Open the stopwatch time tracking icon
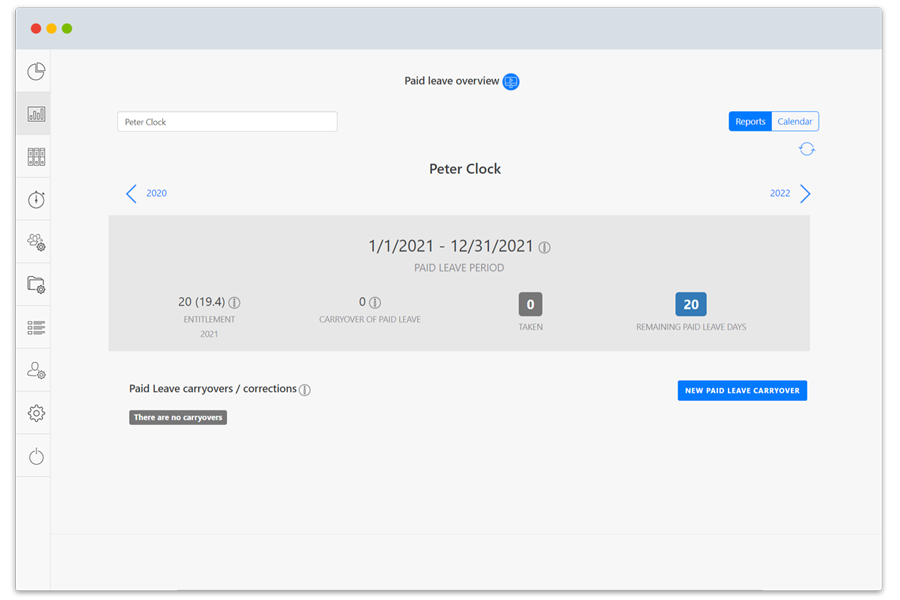Viewport: 900px width, 600px height. tap(36, 200)
